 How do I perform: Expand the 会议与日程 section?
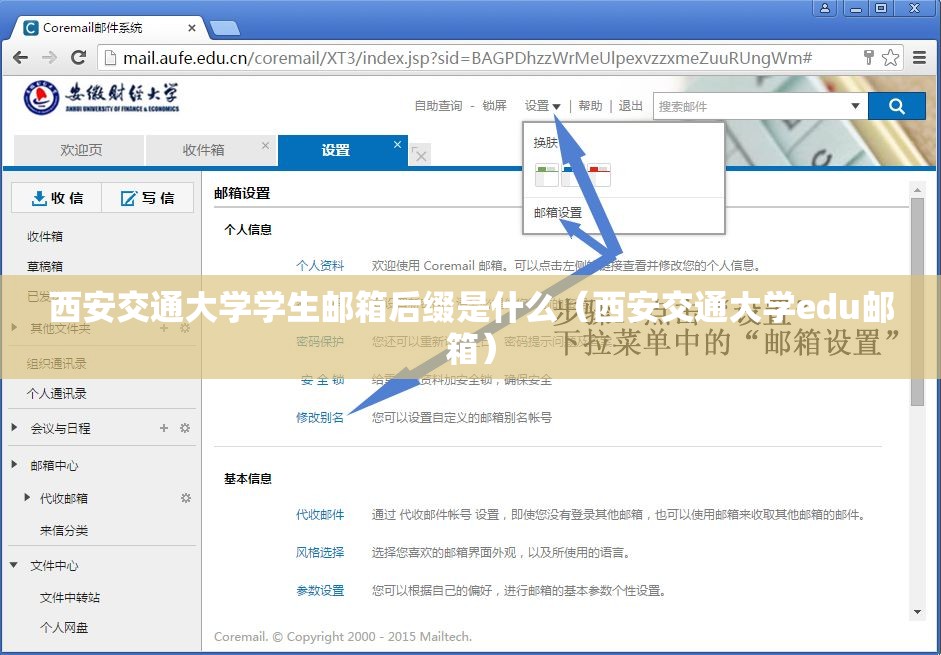click(14, 427)
